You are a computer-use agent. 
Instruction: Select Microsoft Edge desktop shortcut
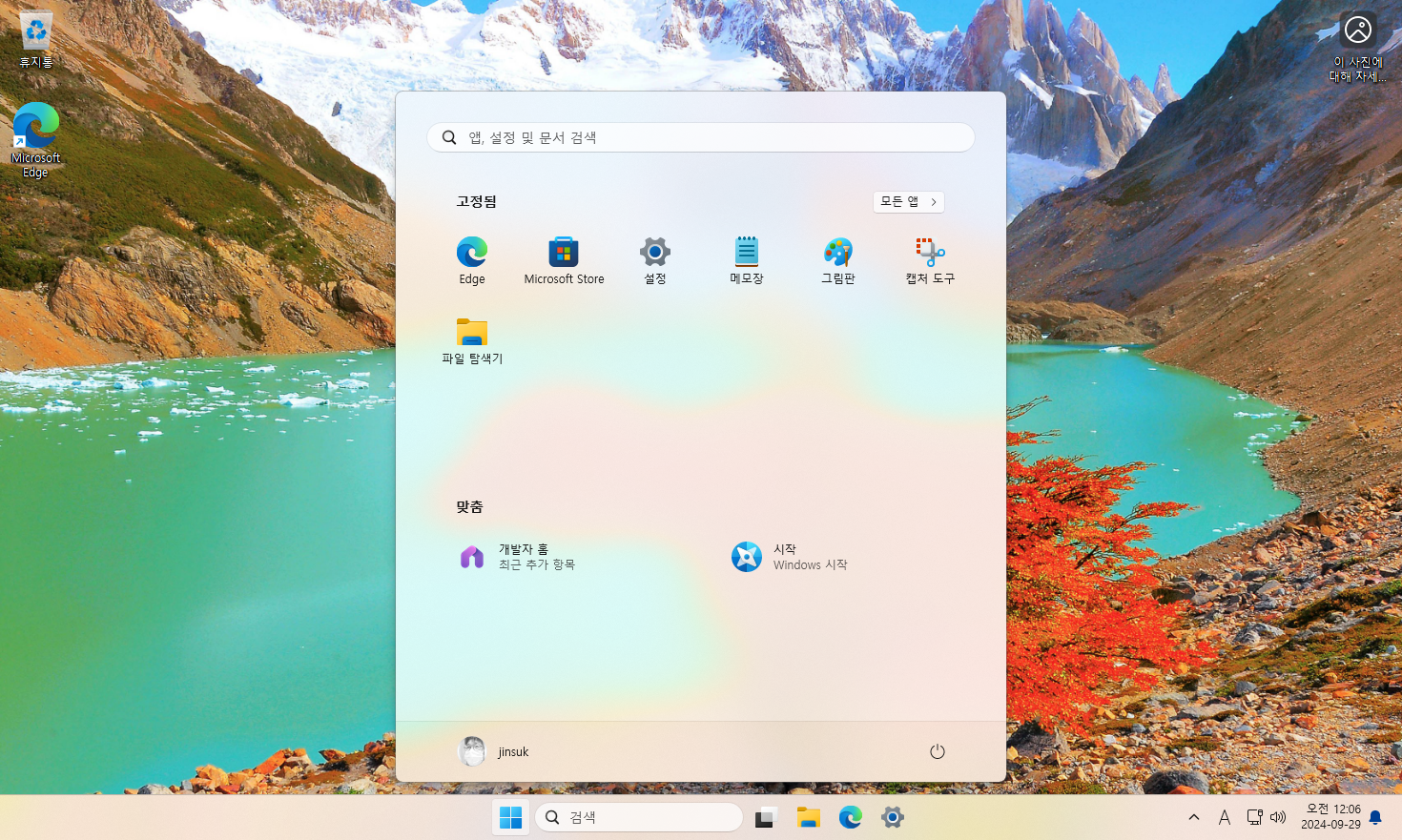36,140
